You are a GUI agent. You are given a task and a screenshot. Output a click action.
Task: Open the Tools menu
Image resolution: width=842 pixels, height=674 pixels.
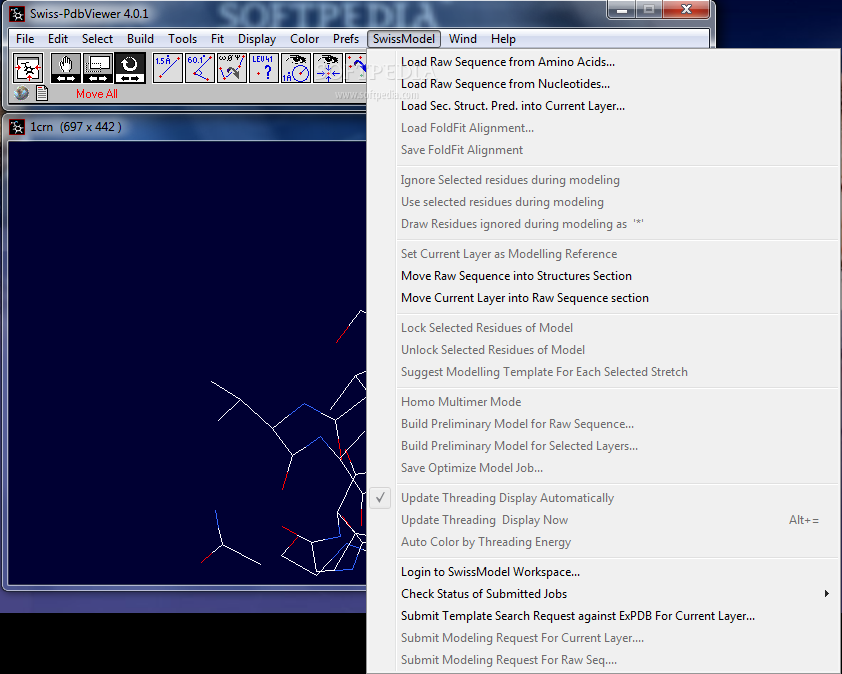click(183, 39)
